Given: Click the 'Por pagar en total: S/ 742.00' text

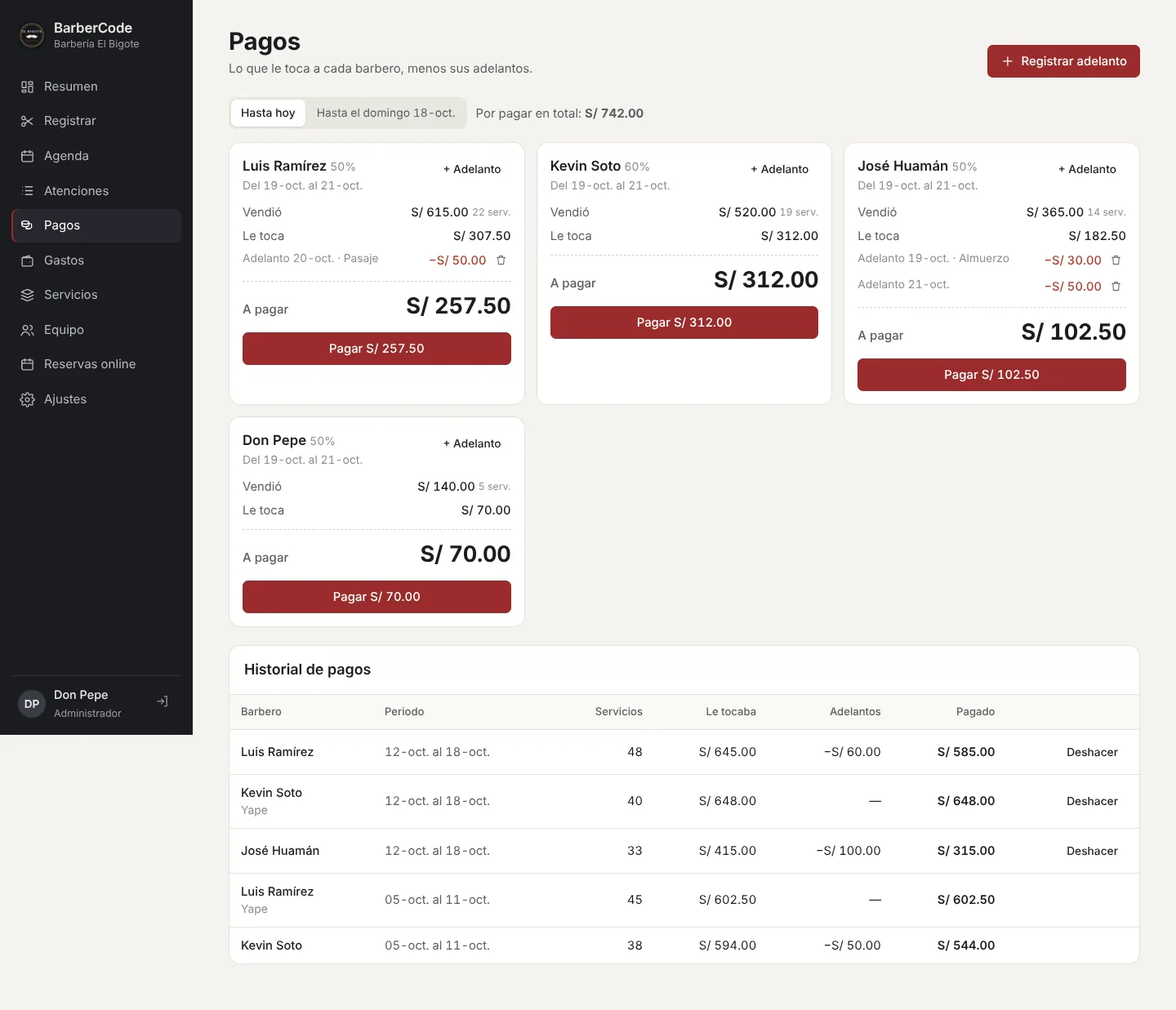Looking at the screenshot, I should point(559,113).
